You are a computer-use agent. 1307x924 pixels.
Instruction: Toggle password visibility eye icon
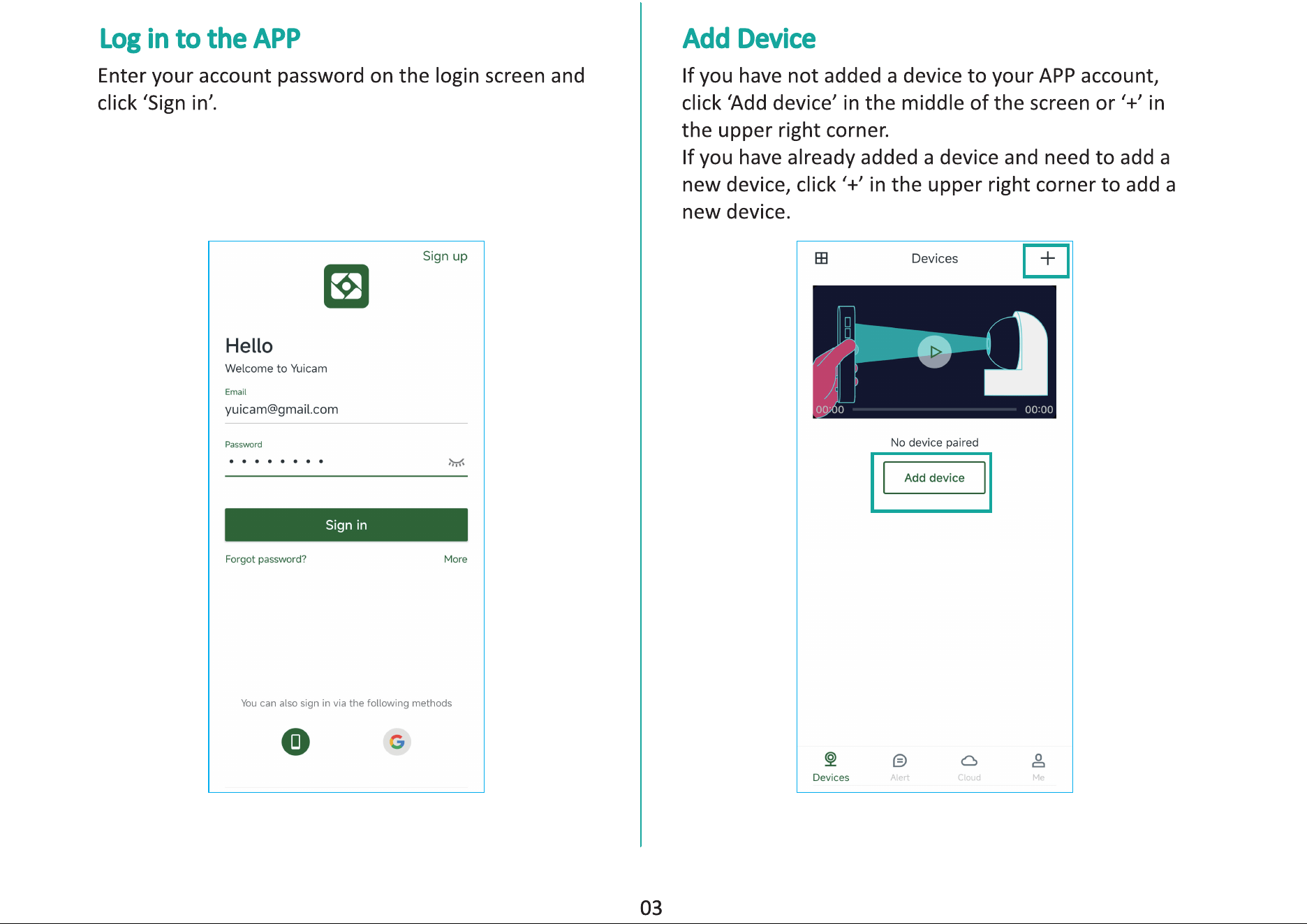[x=456, y=462]
